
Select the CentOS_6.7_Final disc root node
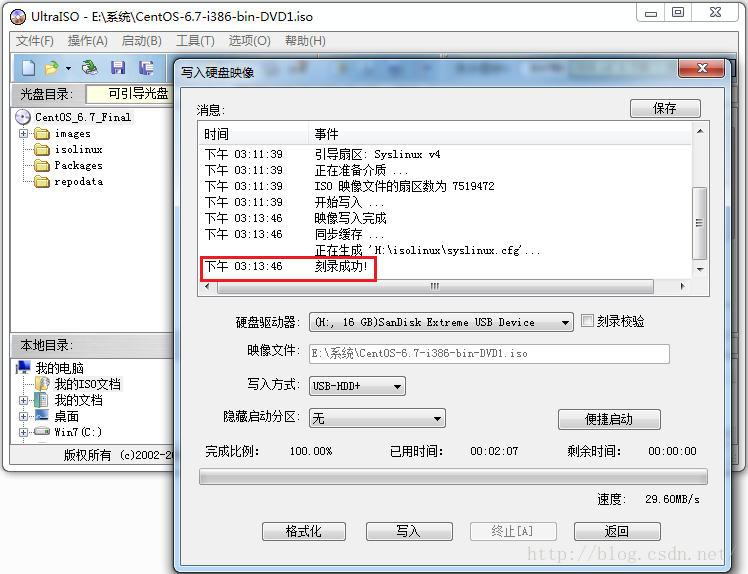pos(83,117)
